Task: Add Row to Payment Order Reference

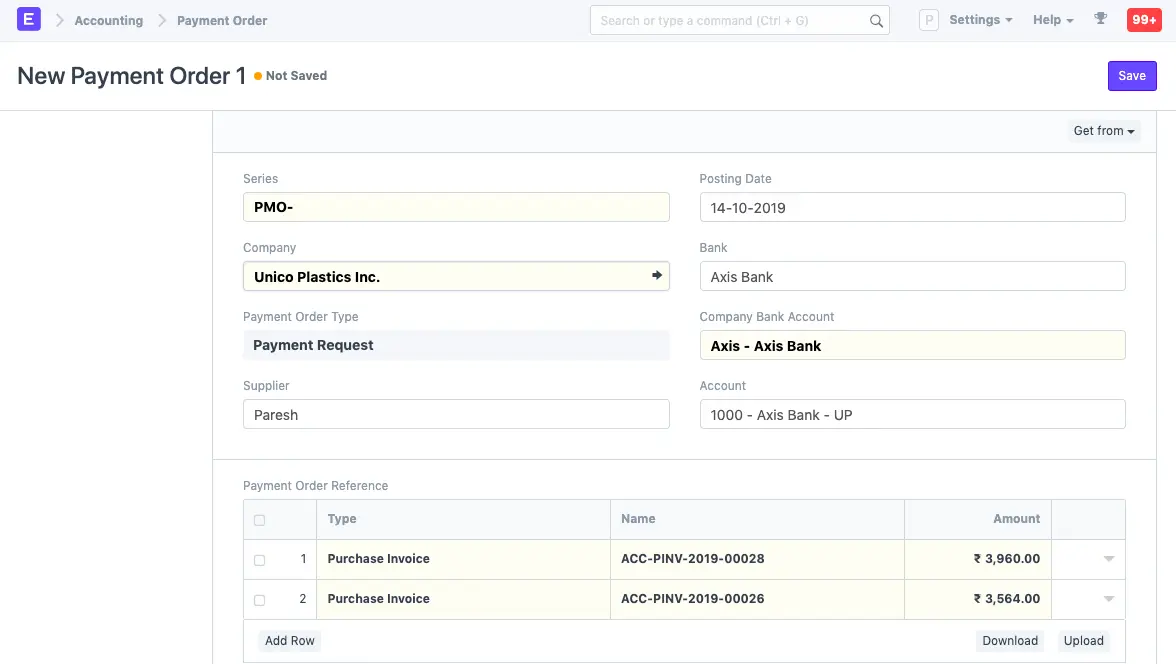Action: pyautogui.click(x=290, y=641)
